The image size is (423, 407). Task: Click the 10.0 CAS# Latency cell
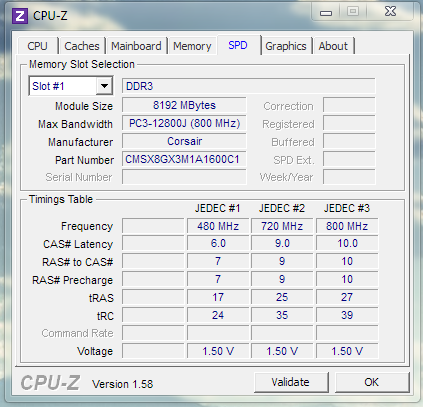(x=347, y=243)
